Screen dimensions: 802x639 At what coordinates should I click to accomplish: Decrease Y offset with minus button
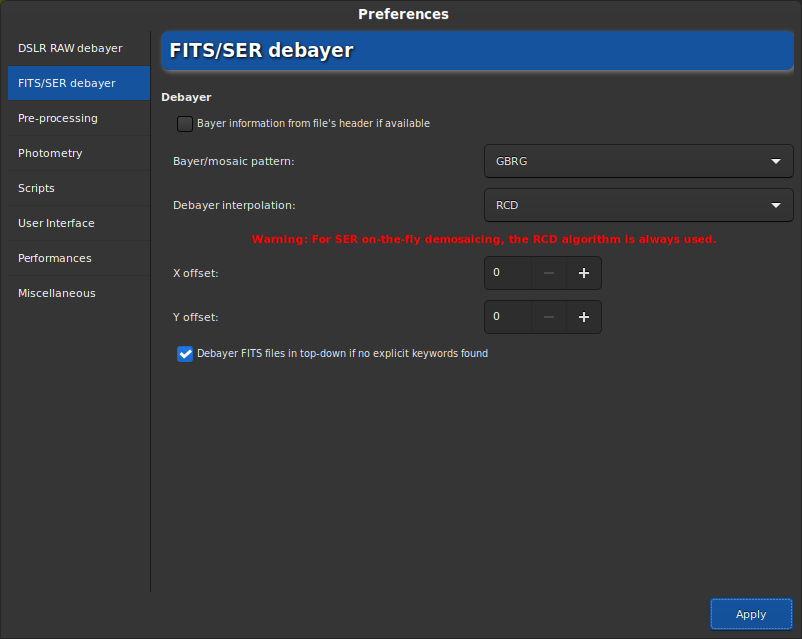pos(548,317)
